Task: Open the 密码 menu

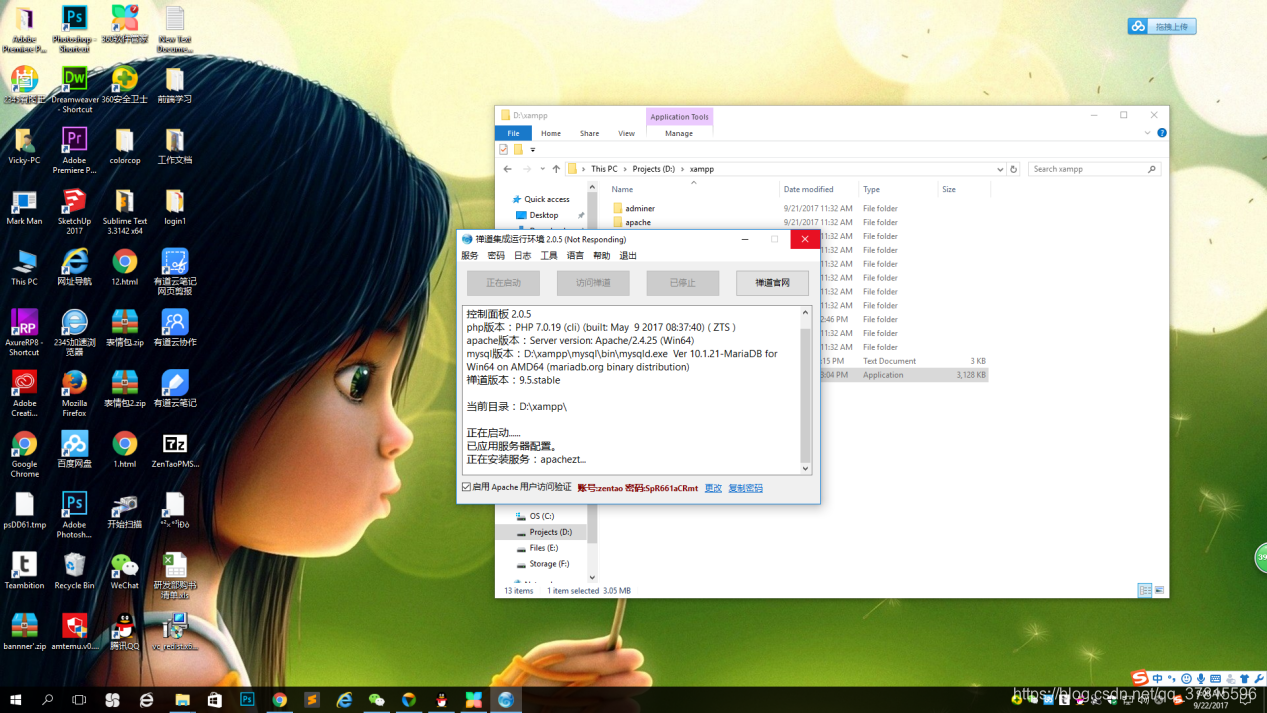Action: point(496,256)
